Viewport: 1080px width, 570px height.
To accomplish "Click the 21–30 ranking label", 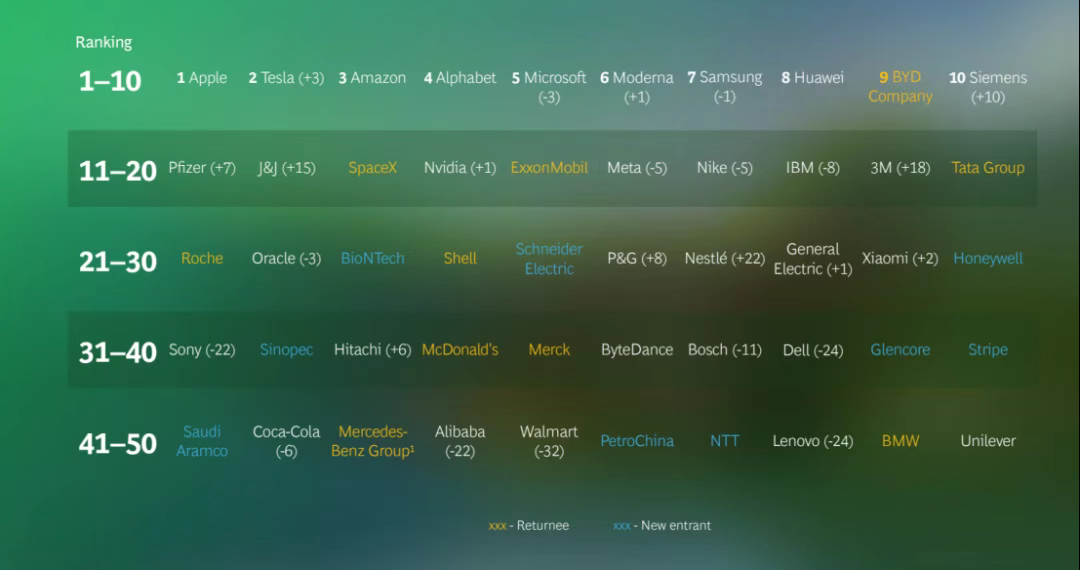I will pyautogui.click(x=117, y=261).
